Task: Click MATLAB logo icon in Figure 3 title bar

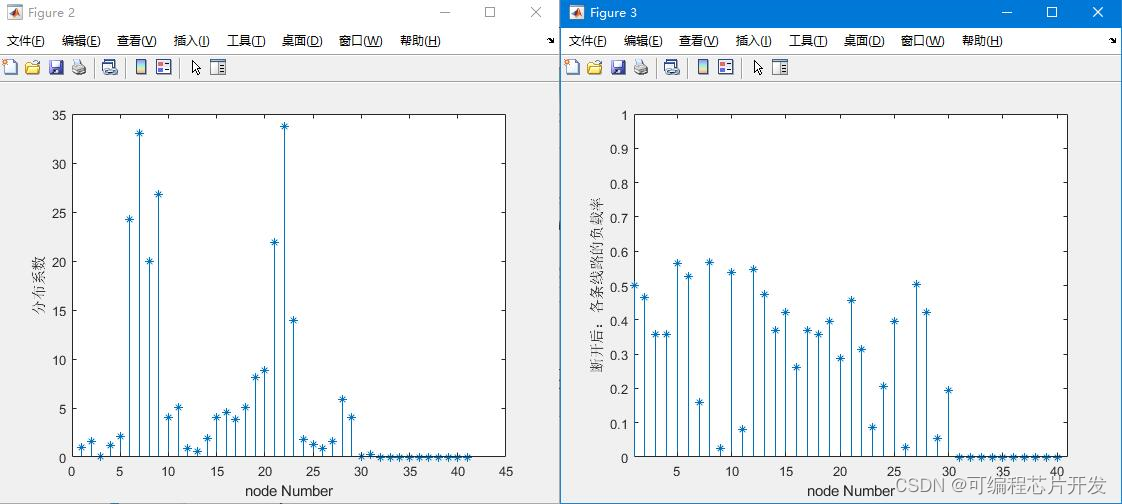Action: tap(577, 12)
